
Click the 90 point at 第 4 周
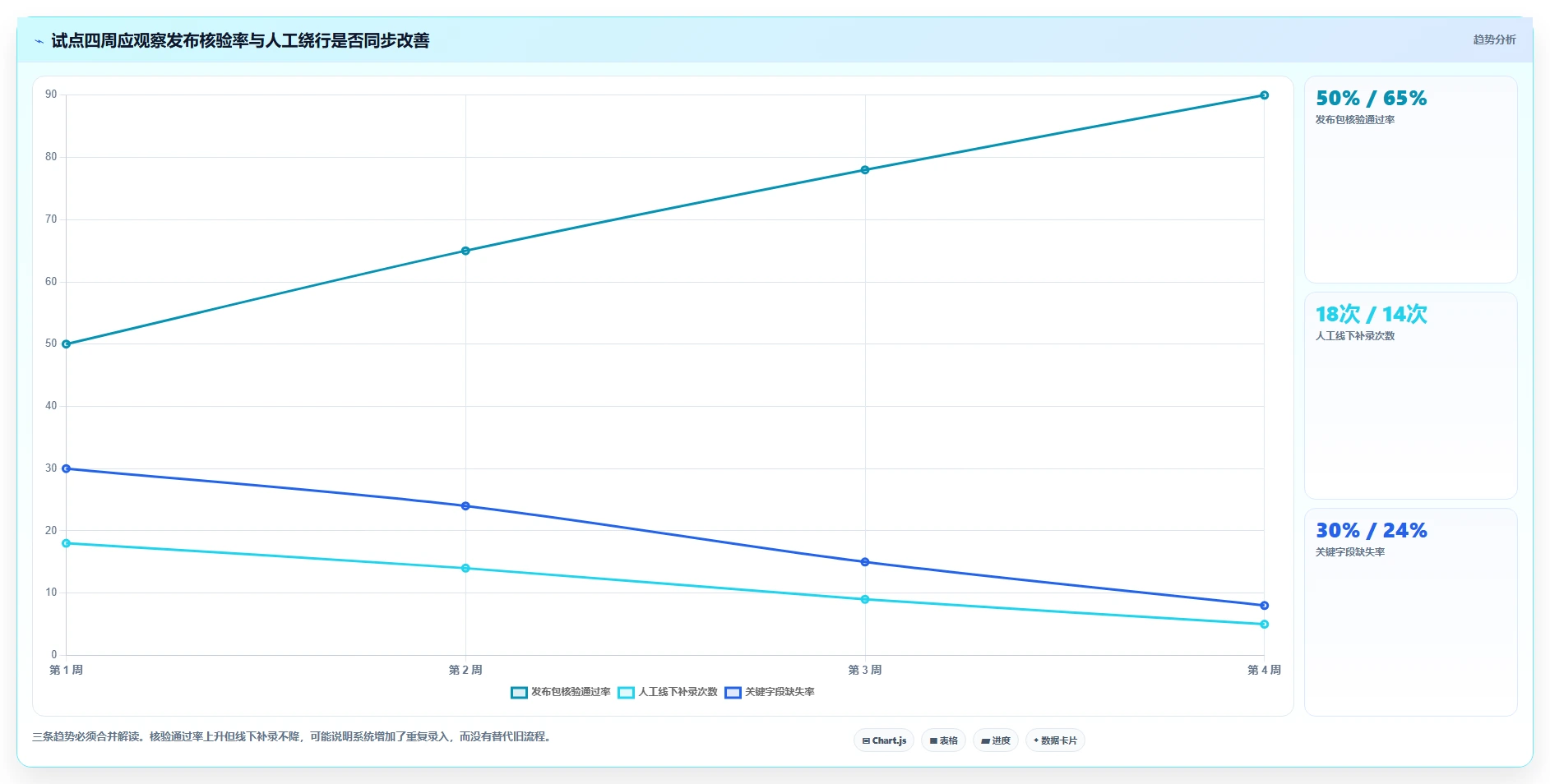point(1264,95)
